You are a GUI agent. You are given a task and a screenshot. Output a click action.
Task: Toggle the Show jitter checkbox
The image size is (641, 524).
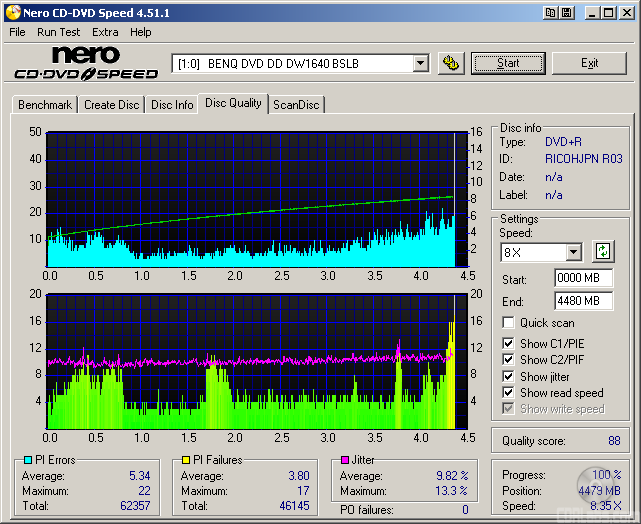(x=509, y=377)
